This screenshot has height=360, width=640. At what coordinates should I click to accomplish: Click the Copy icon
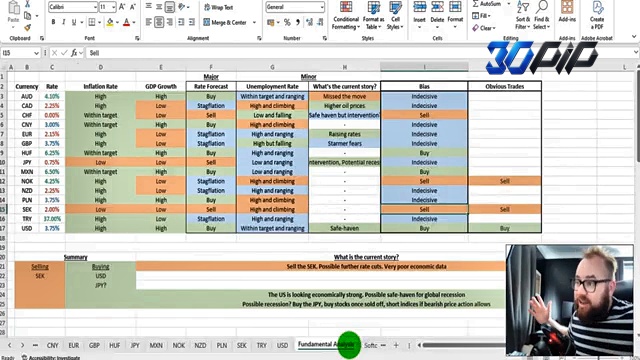[27, 16]
